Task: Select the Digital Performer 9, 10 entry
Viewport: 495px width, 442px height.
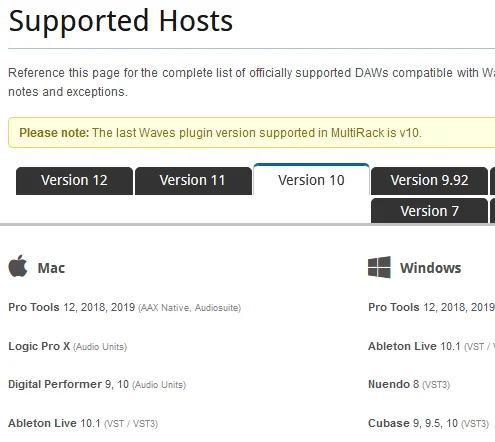Action: tap(97, 384)
